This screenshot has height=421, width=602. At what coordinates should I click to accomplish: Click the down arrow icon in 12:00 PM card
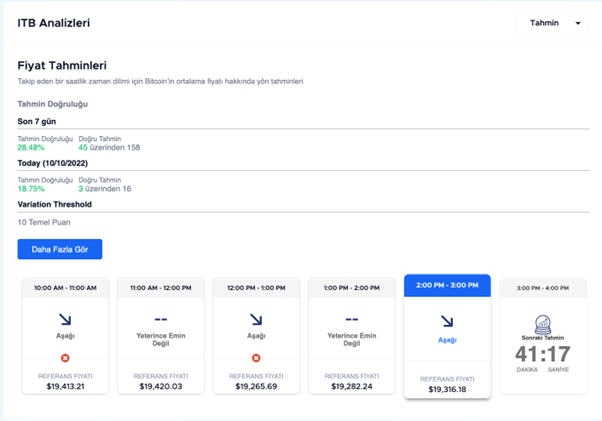(256, 320)
